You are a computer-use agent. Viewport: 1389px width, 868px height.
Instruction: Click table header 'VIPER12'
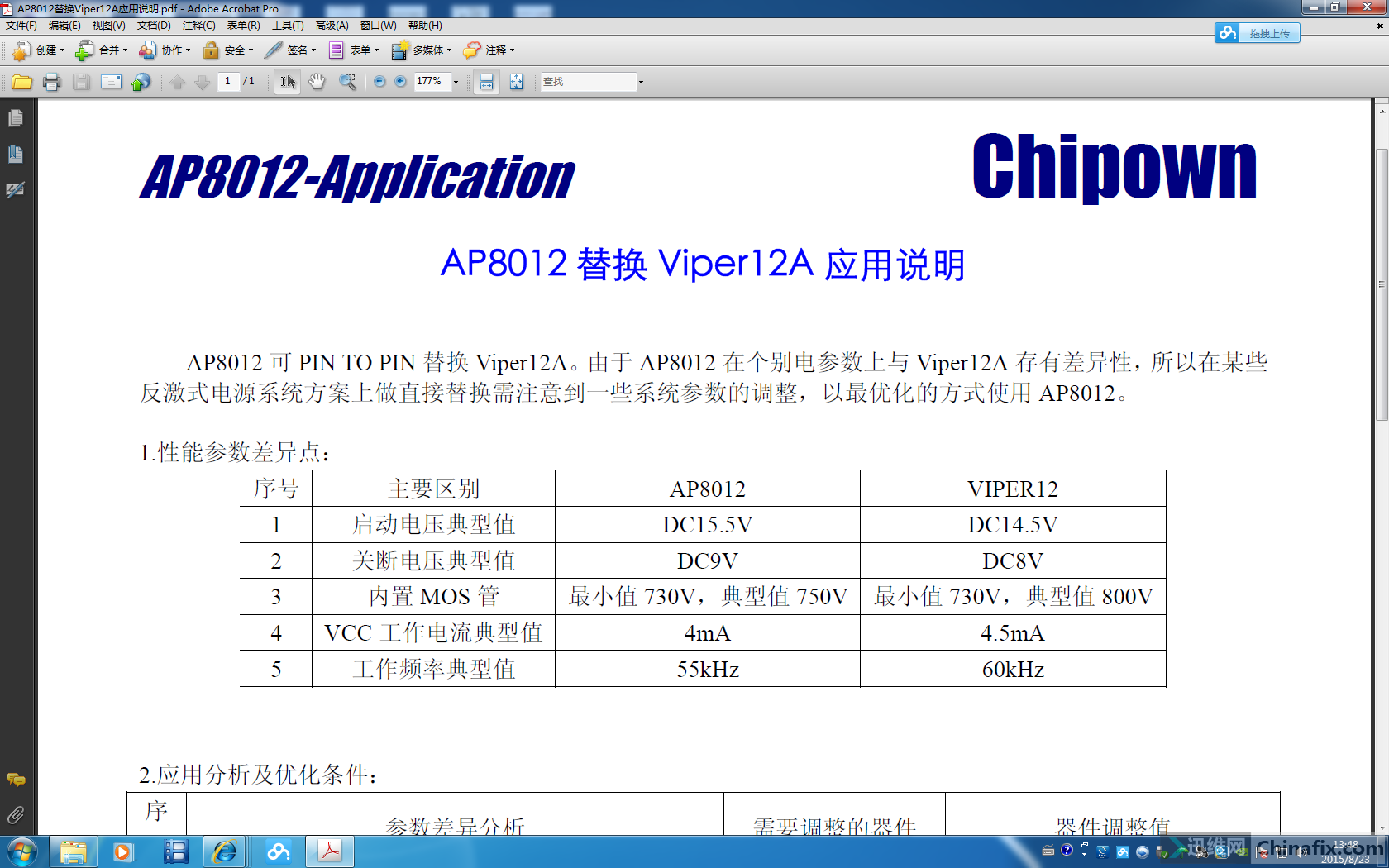click(x=1013, y=489)
